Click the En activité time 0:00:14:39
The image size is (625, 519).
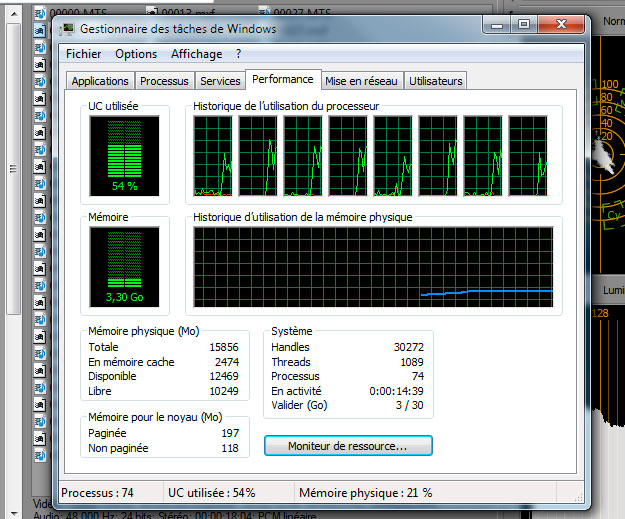(396, 391)
